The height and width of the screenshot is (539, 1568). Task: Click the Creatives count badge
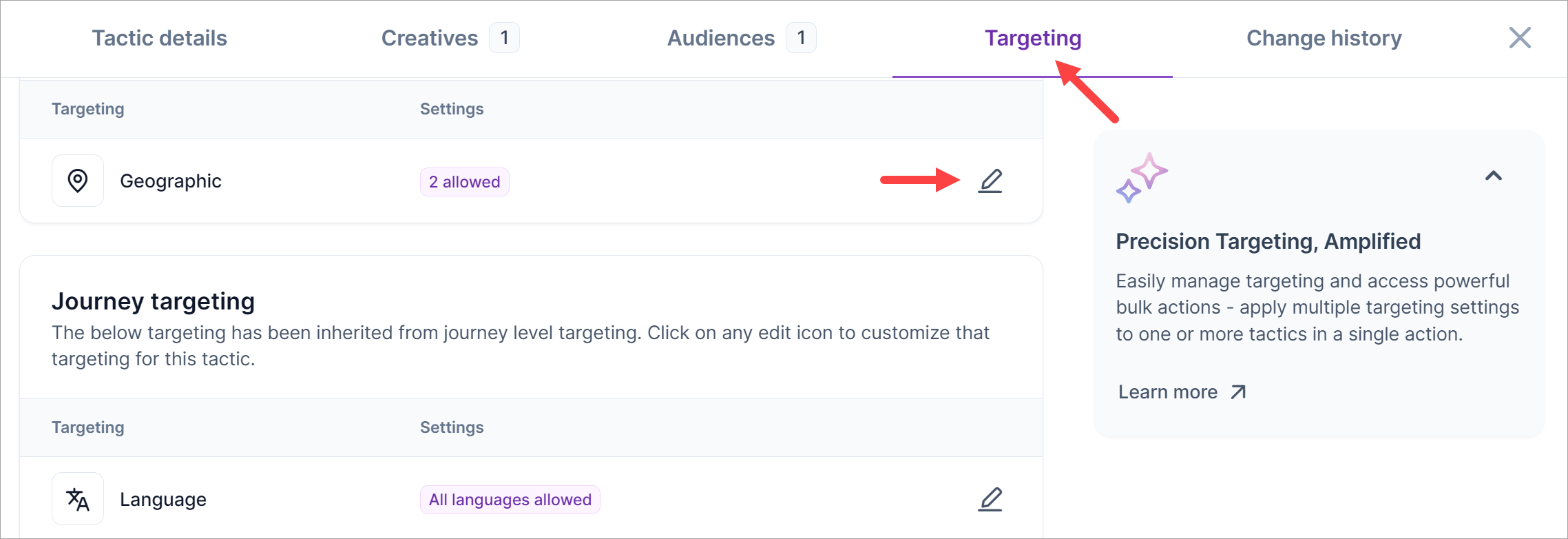(x=505, y=38)
